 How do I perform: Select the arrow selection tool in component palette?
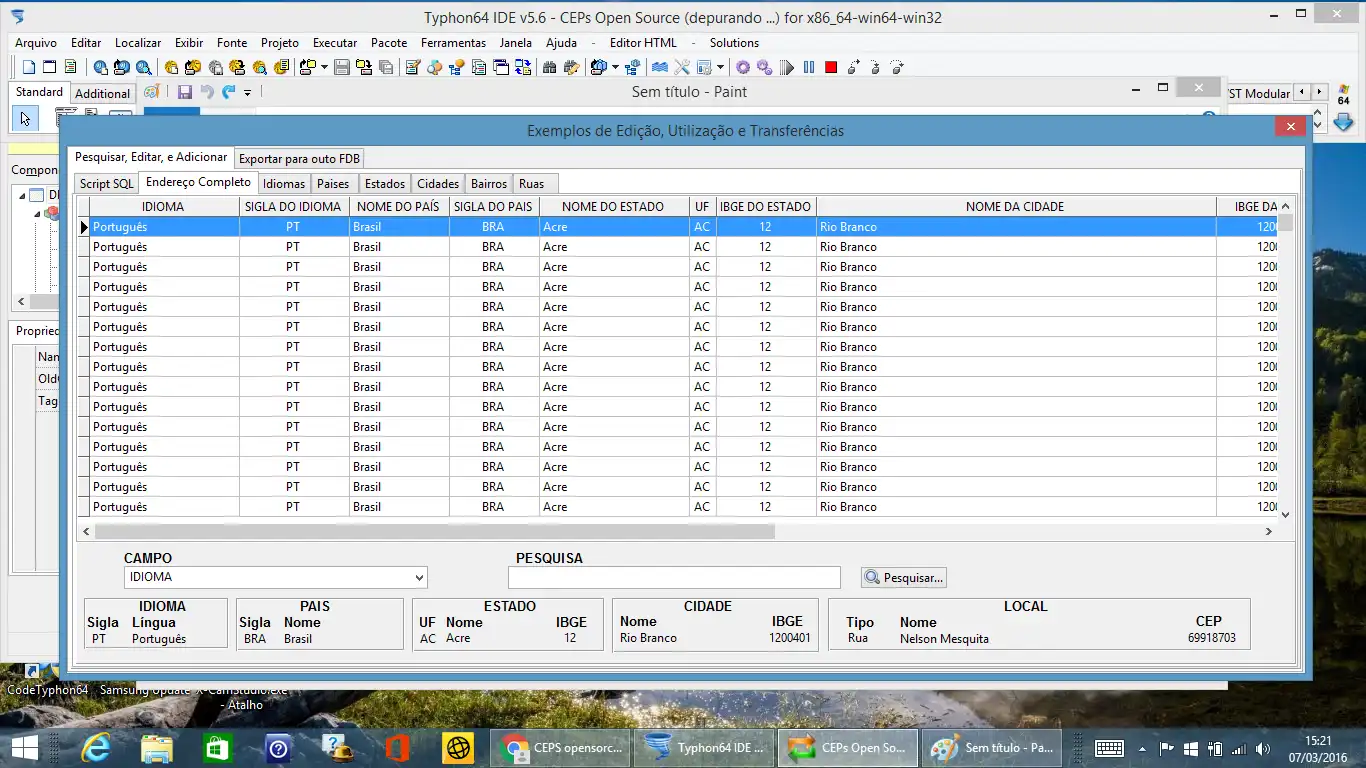tap(25, 119)
